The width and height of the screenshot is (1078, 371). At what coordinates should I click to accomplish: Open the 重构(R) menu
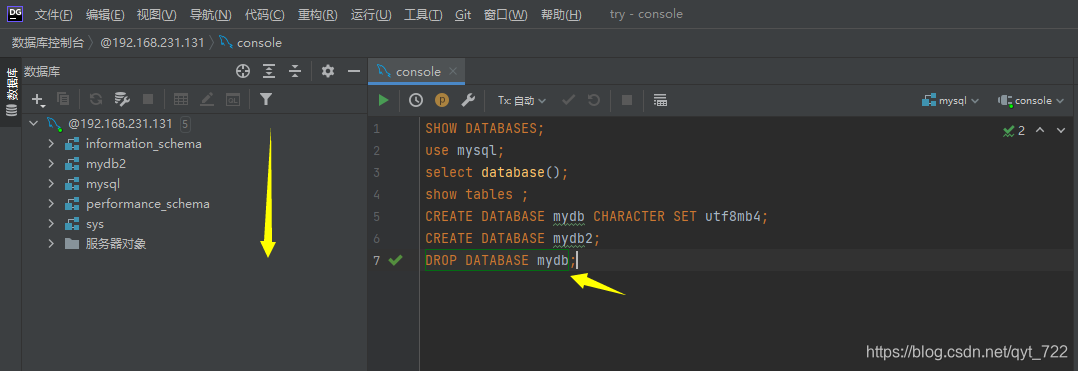(x=318, y=14)
